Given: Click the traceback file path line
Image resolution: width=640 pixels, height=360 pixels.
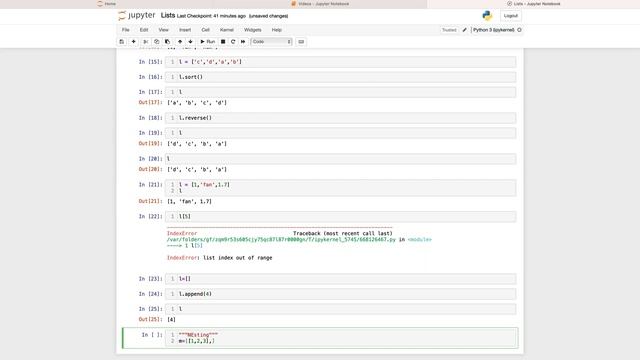Looking at the screenshot, I should point(299,239).
